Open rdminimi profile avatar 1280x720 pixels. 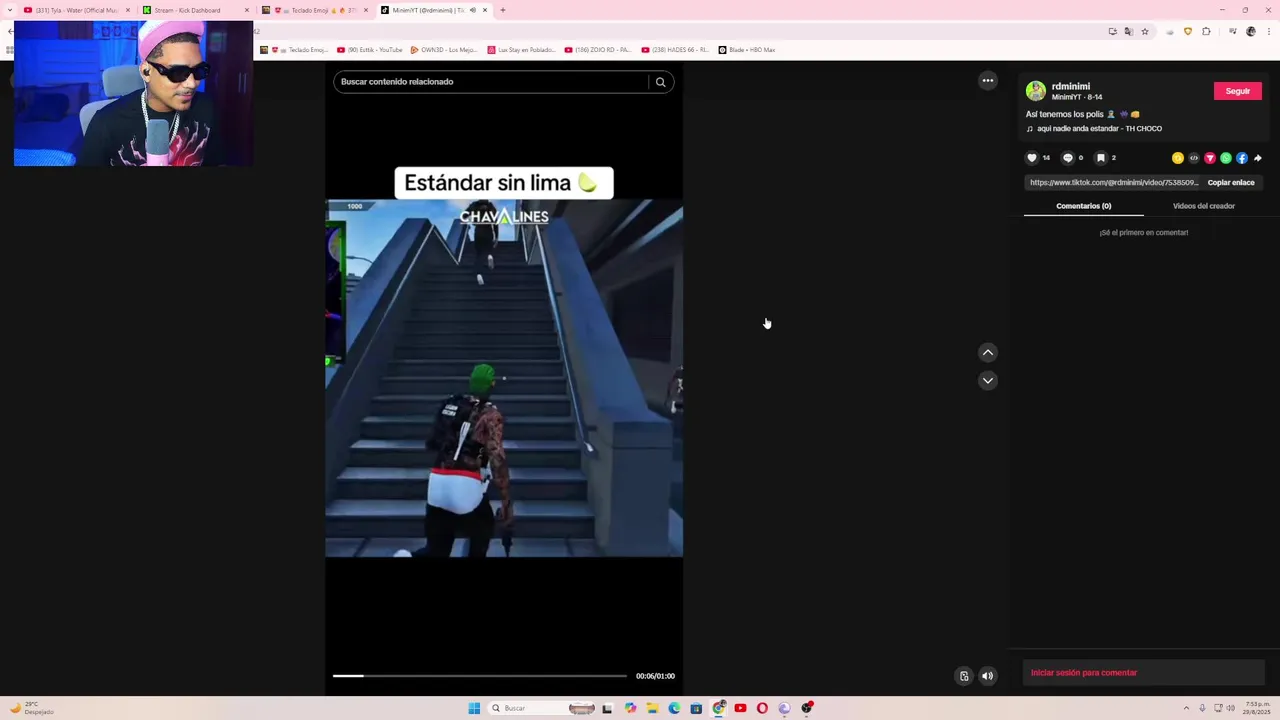click(1036, 91)
